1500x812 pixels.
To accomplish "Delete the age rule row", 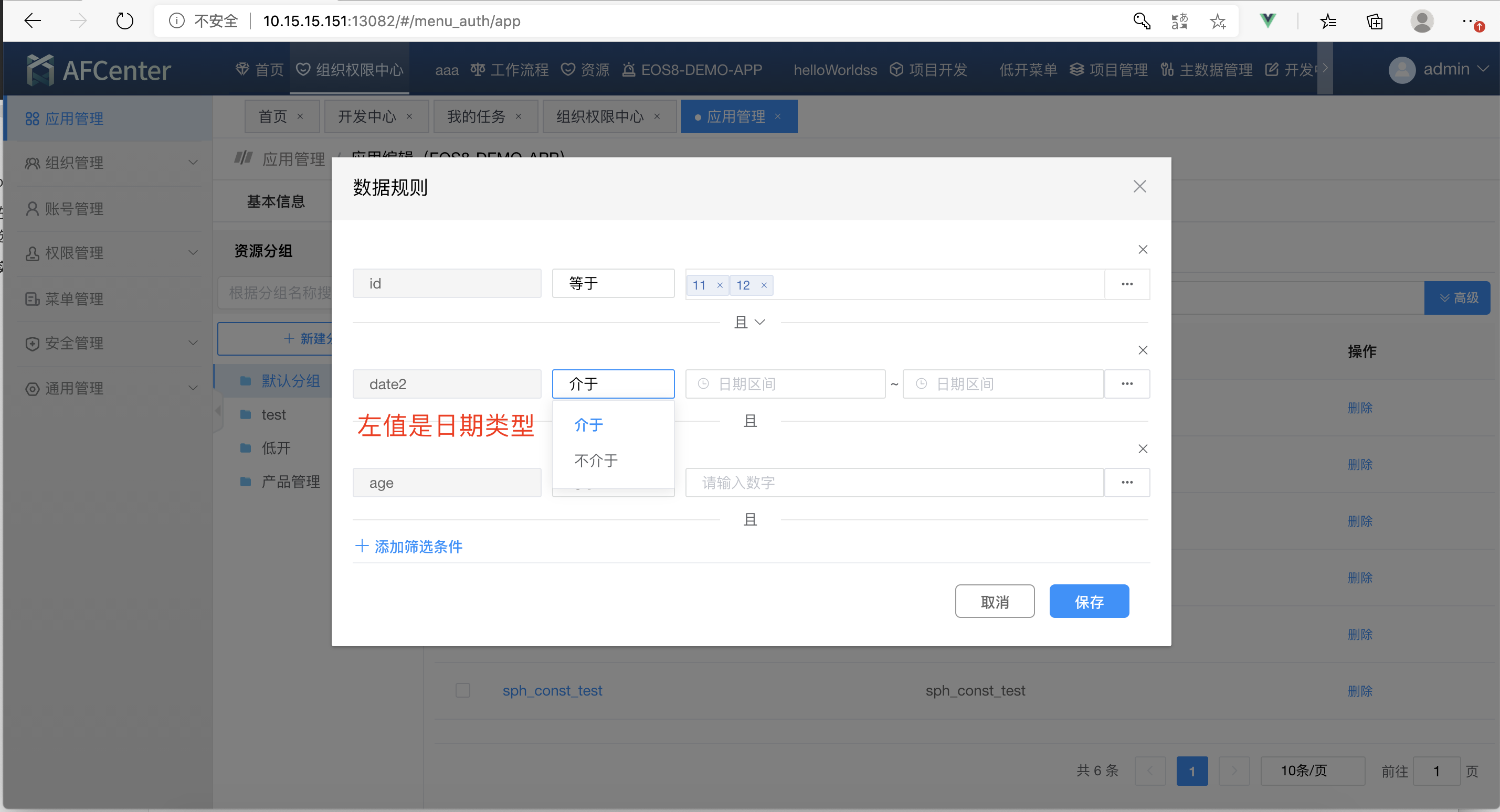I will (1143, 449).
